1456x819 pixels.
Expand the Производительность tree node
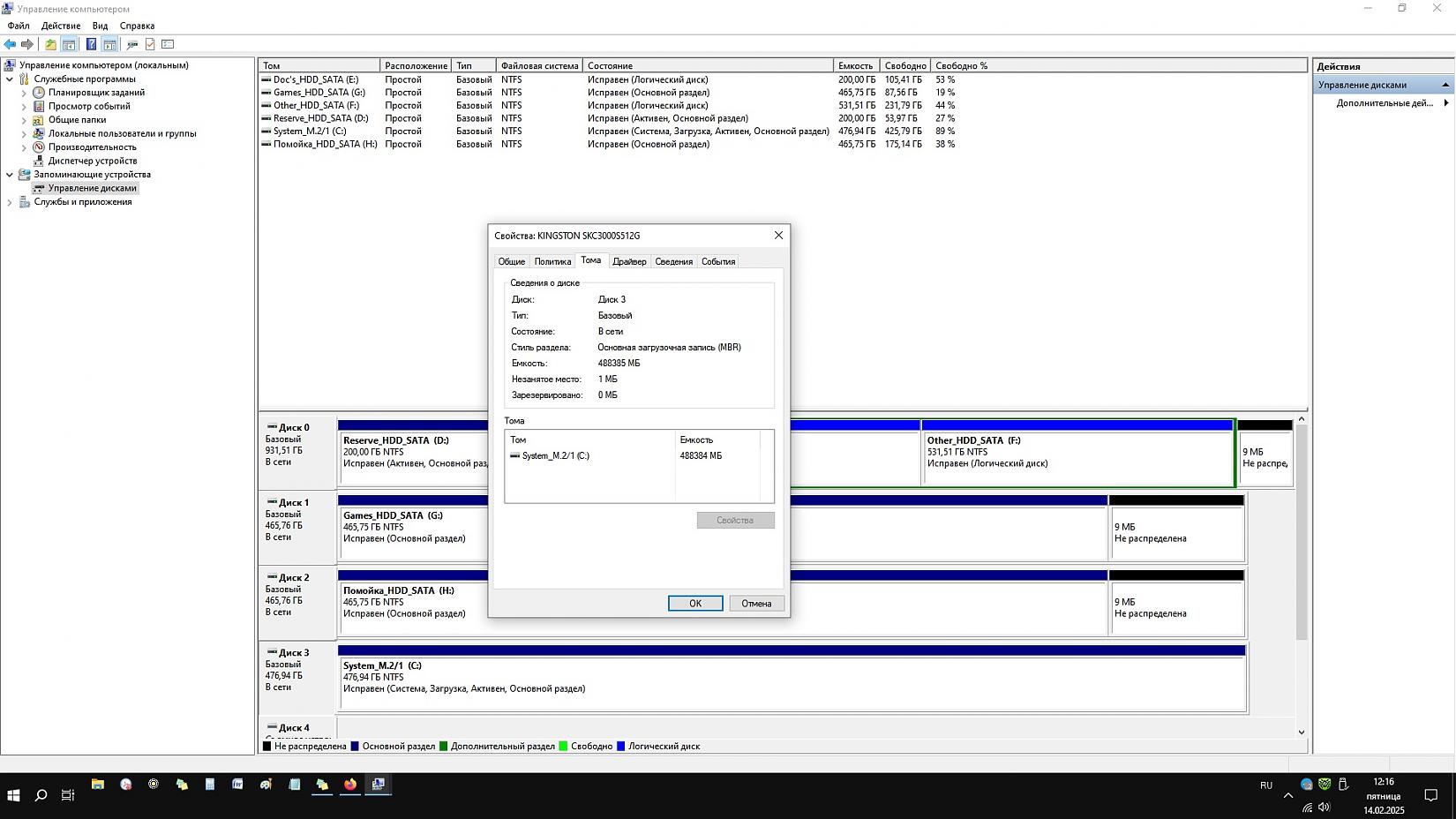[24, 147]
